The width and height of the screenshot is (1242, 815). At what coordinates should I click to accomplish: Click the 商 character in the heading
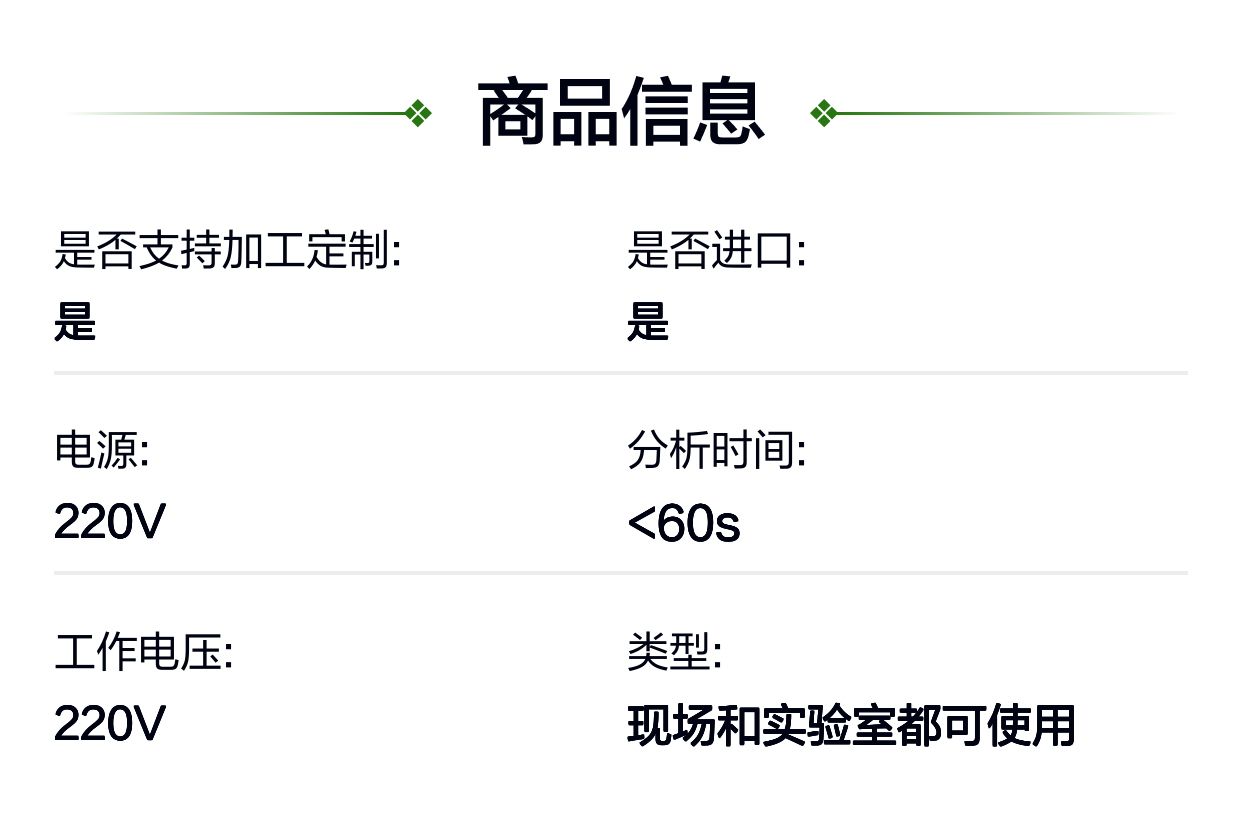click(x=514, y=113)
